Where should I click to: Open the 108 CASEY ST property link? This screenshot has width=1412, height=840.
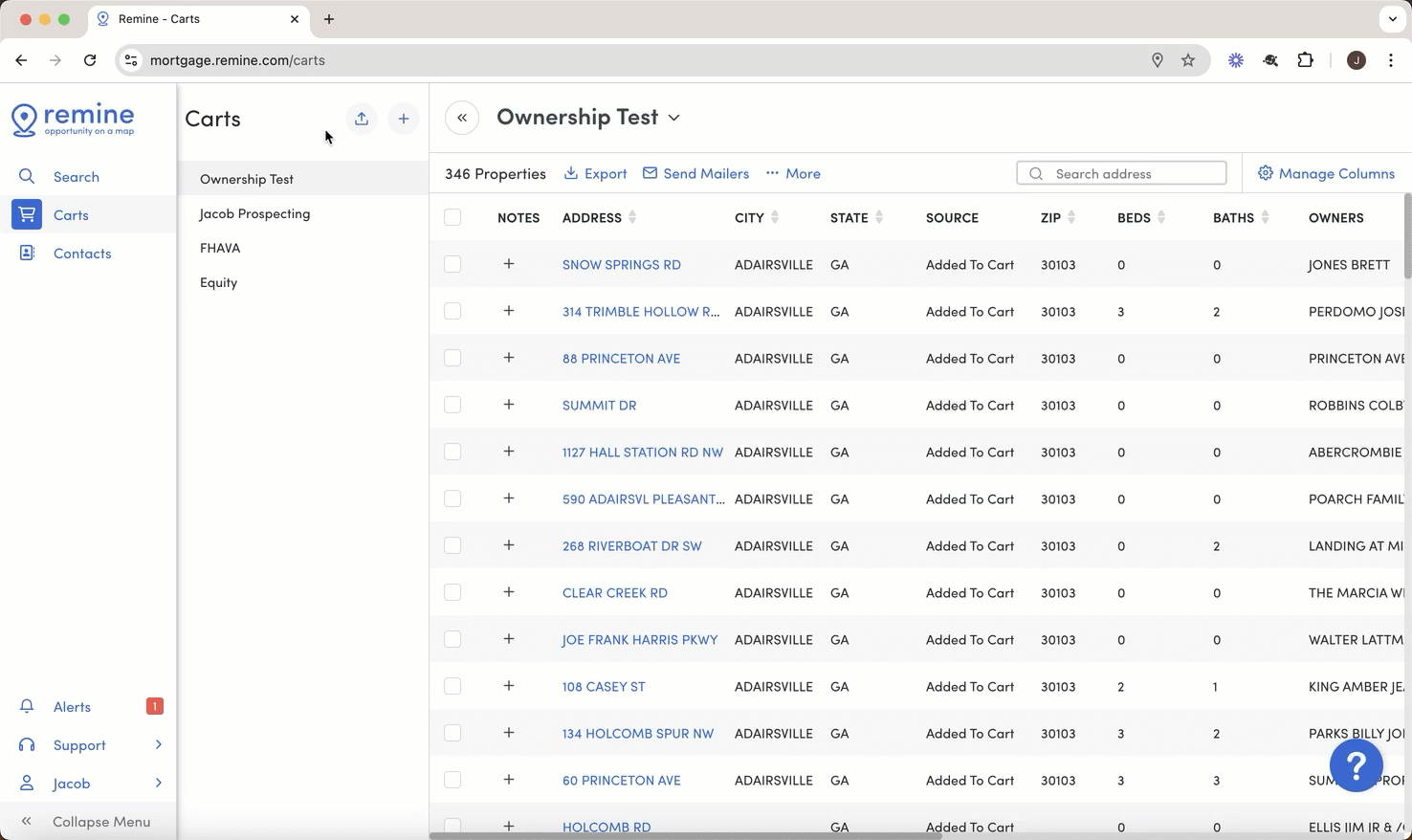tap(604, 687)
